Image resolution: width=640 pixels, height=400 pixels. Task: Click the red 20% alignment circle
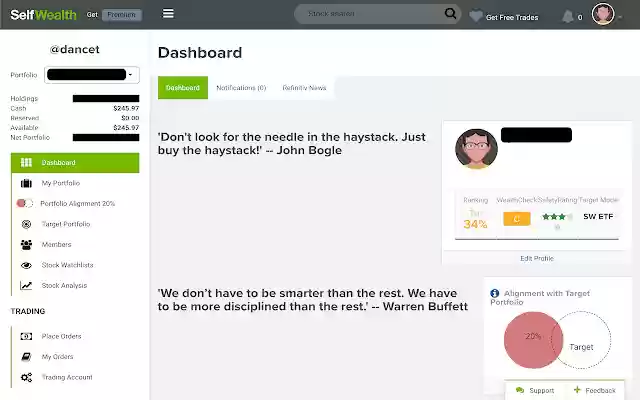pos(533,340)
